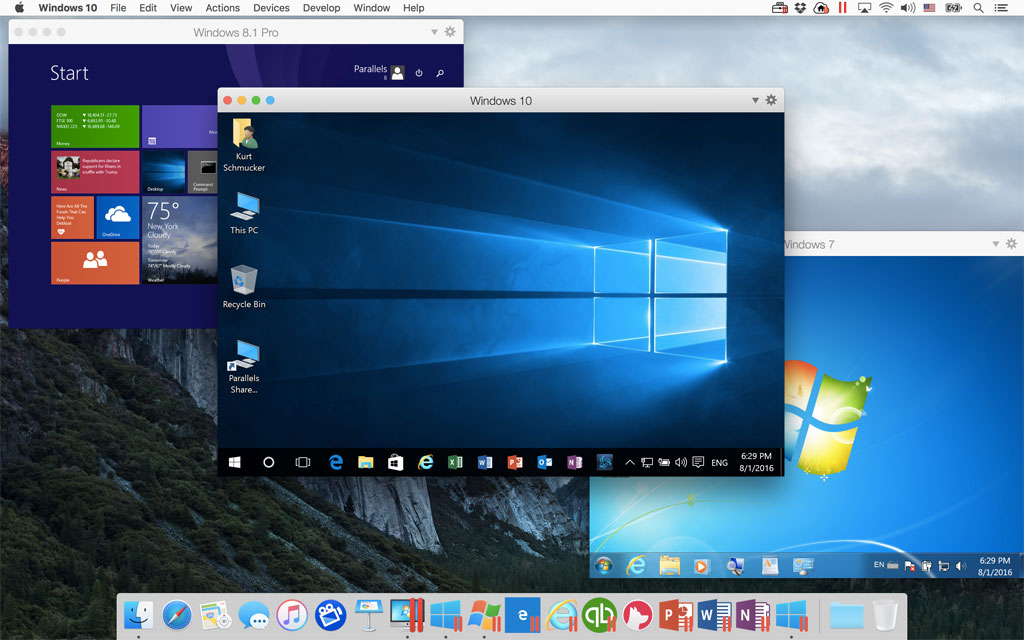Open QuickBooks from the macOS Dock
This screenshot has height=640, width=1024.
[598, 614]
